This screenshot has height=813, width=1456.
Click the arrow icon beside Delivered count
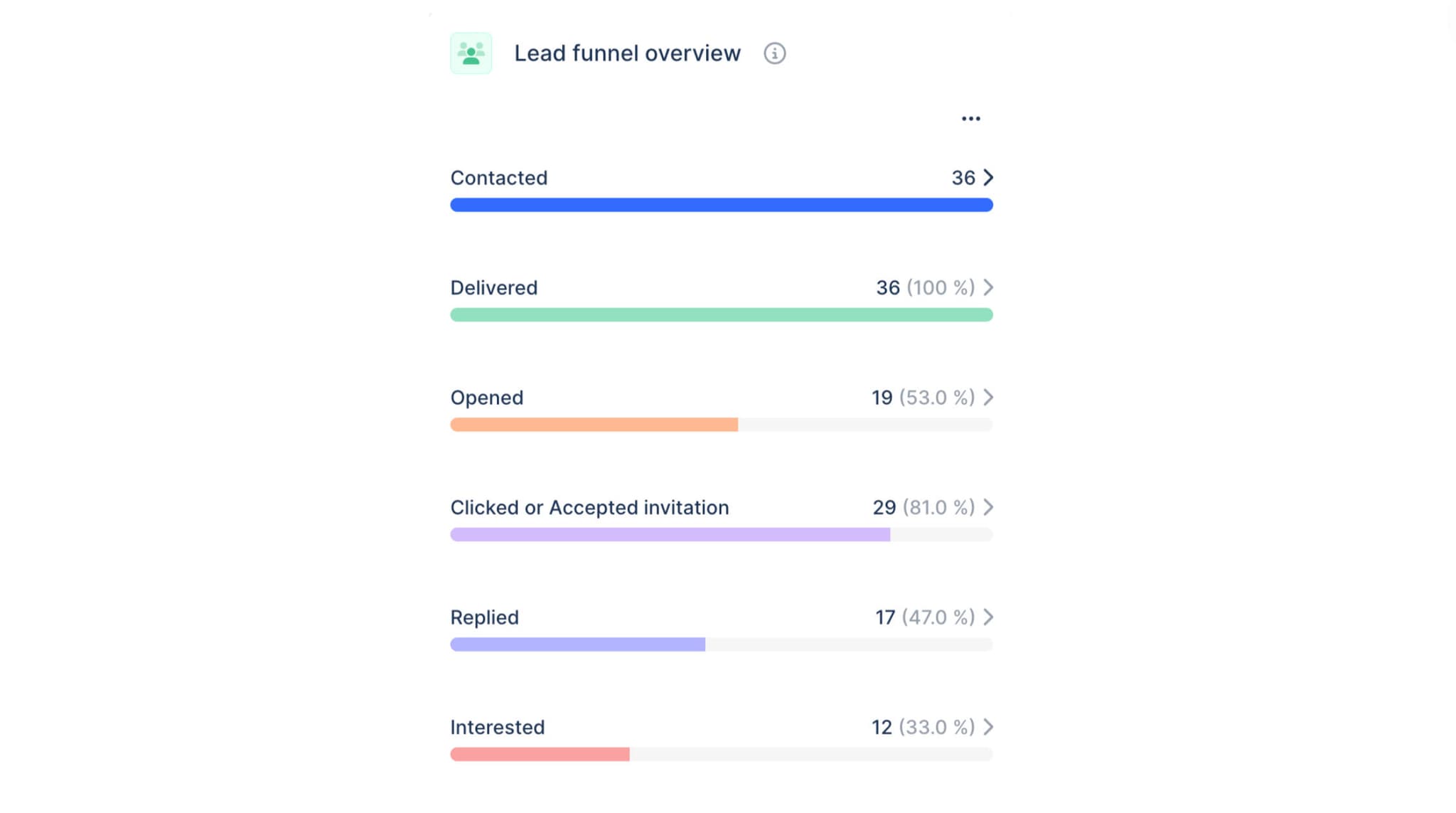click(x=988, y=287)
